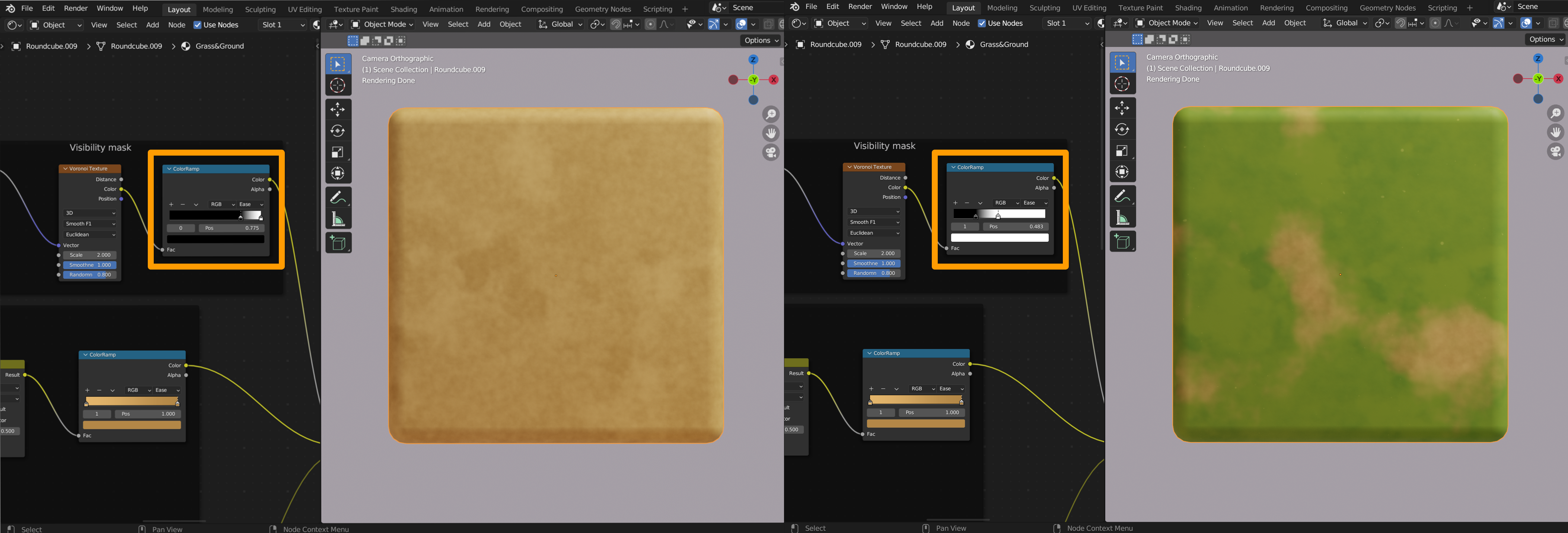Toggle Use Nodes checkbox in the right window

[981, 23]
